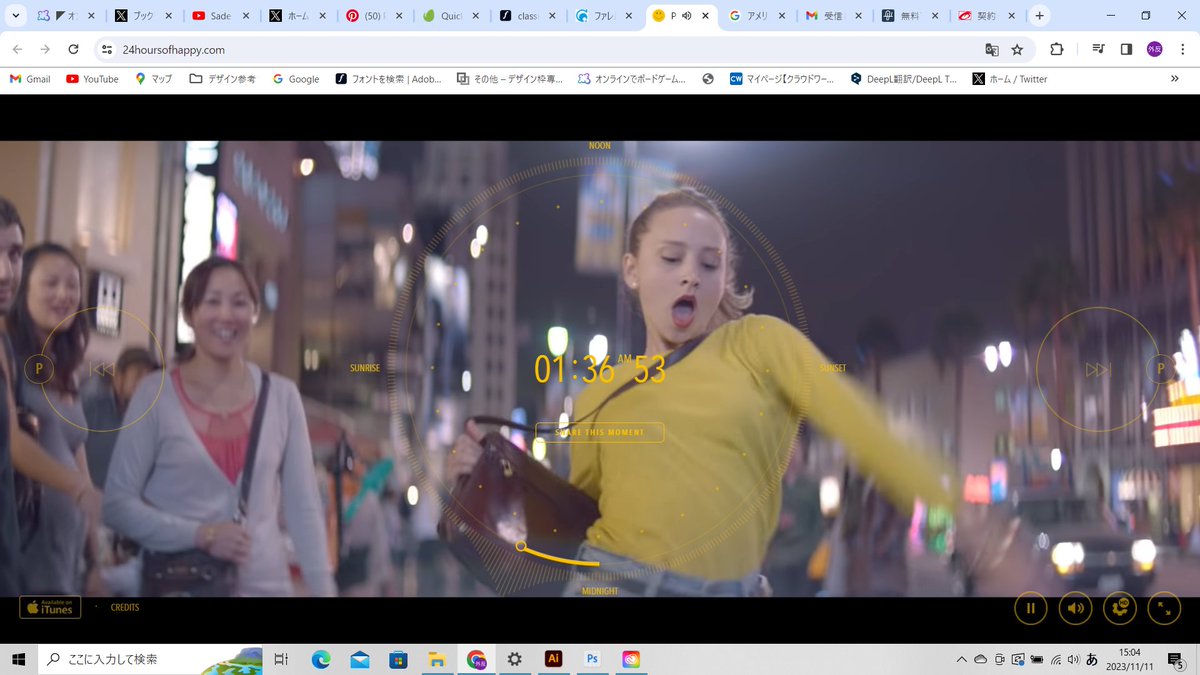Open the tab search dropdown arrow

point(15,16)
